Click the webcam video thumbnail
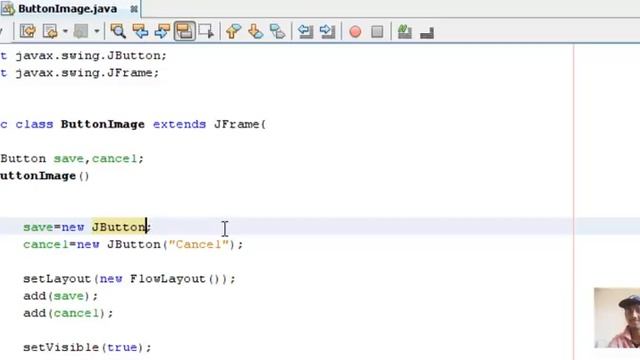Viewport: 640px width, 360px height. (617, 318)
